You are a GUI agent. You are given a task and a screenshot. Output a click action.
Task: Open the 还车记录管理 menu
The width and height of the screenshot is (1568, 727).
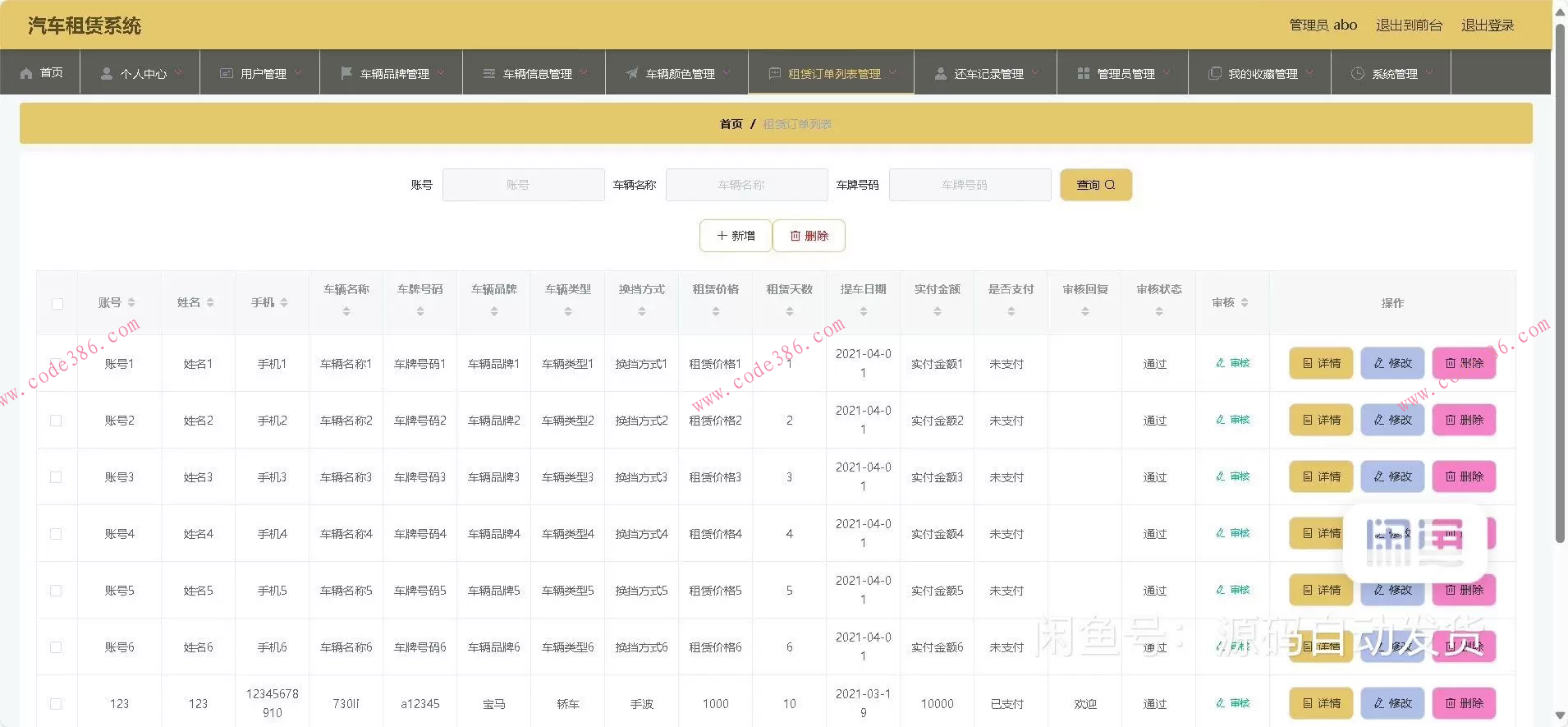[x=985, y=72]
